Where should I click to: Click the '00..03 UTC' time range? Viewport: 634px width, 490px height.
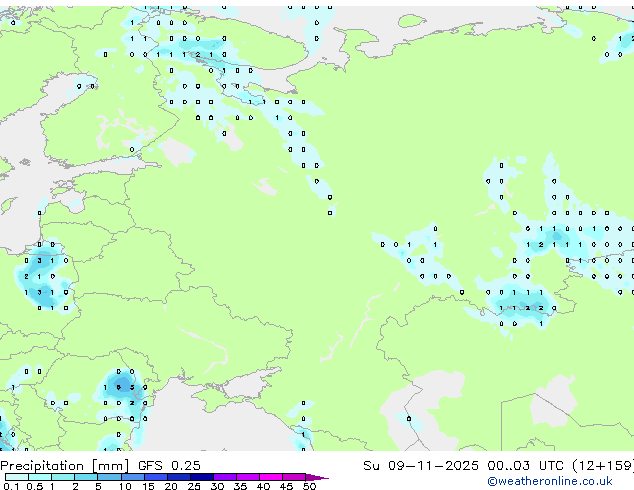coord(525,466)
